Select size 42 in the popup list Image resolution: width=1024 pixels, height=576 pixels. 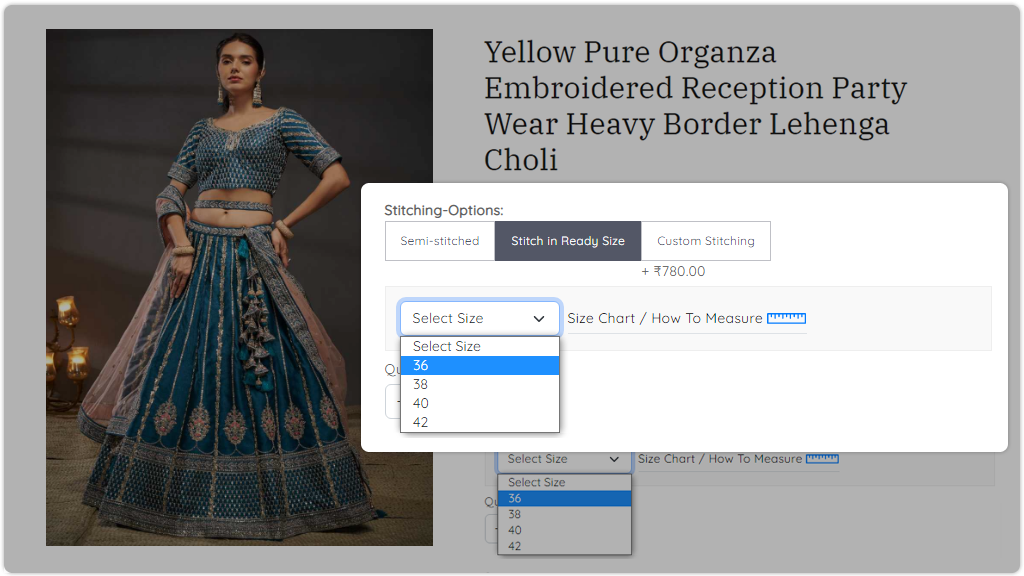click(x=479, y=422)
